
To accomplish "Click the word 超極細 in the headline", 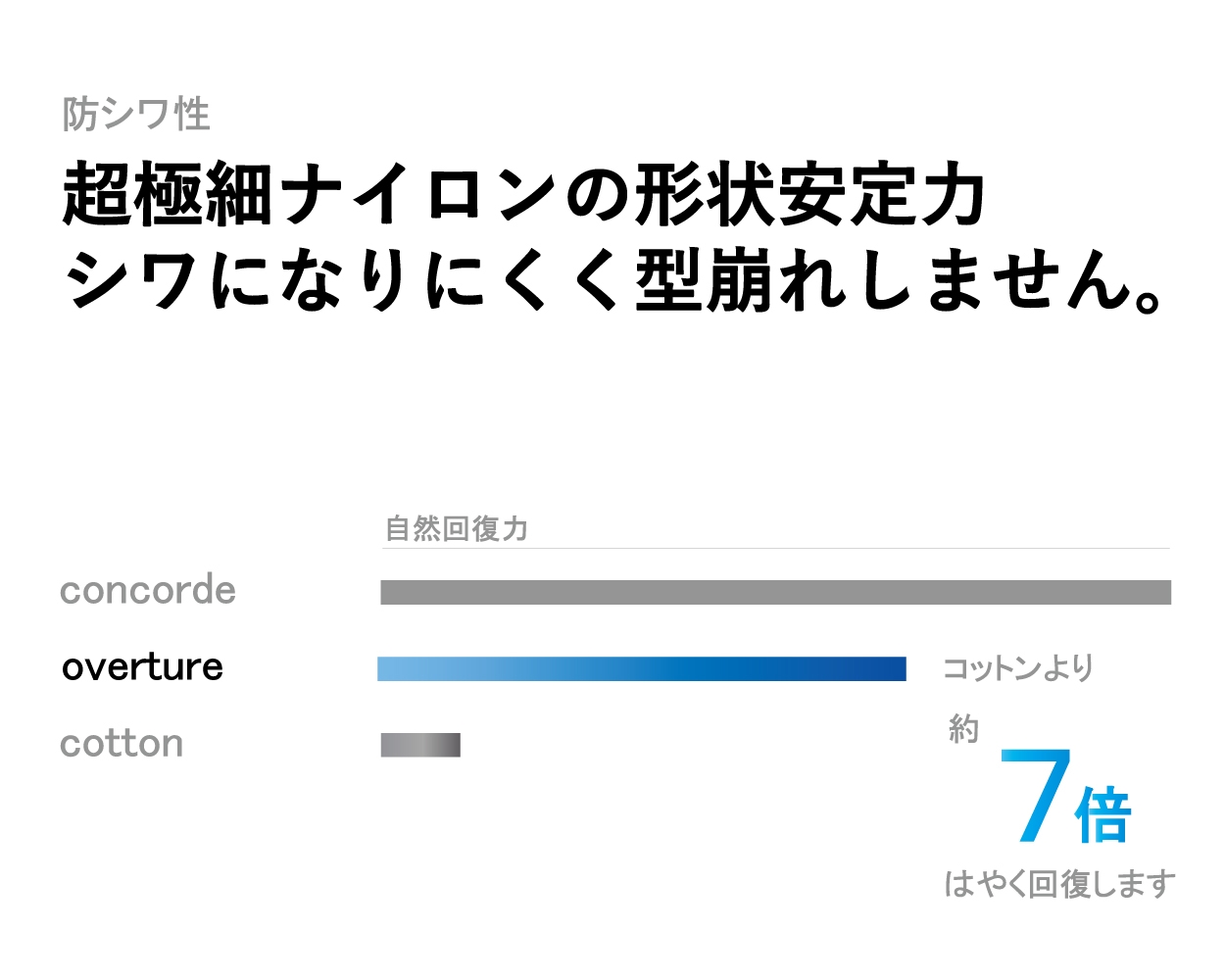I will [x=168, y=194].
